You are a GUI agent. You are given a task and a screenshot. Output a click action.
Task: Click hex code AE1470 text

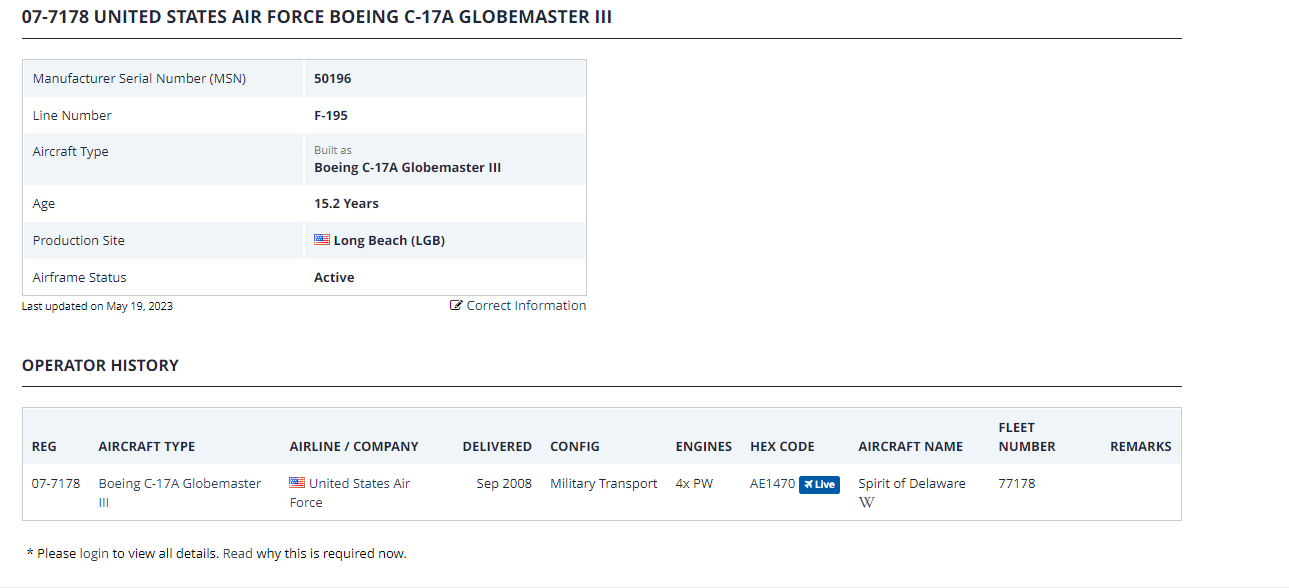click(x=772, y=484)
